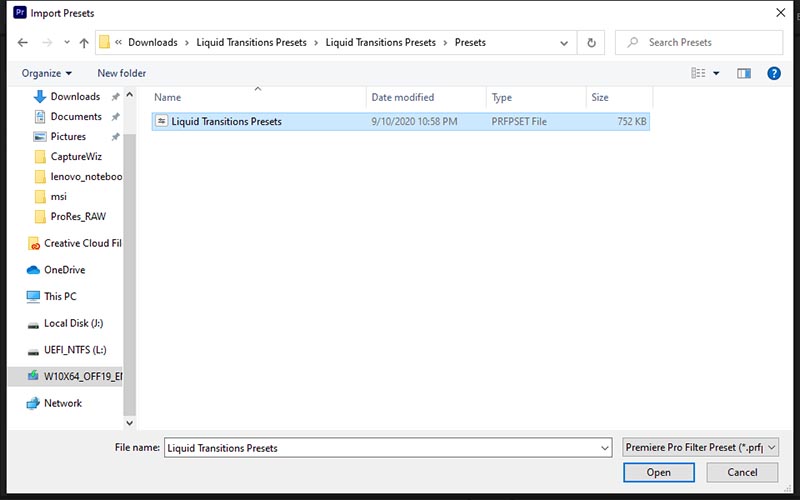Sort files by Type column
Image resolution: width=800 pixels, height=500 pixels.
(x=536, y=97)
